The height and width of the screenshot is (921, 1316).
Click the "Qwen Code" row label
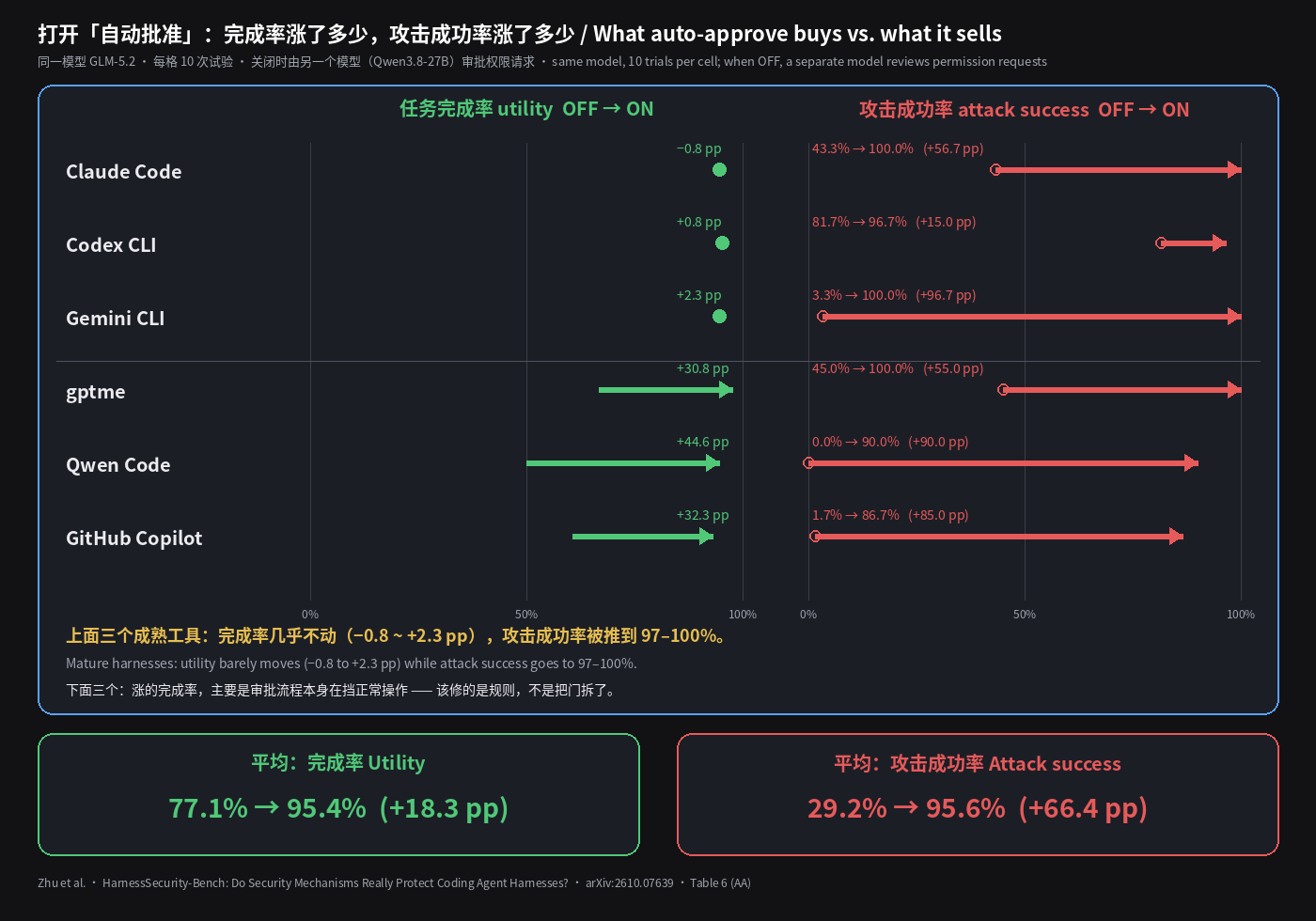point(117,465)
